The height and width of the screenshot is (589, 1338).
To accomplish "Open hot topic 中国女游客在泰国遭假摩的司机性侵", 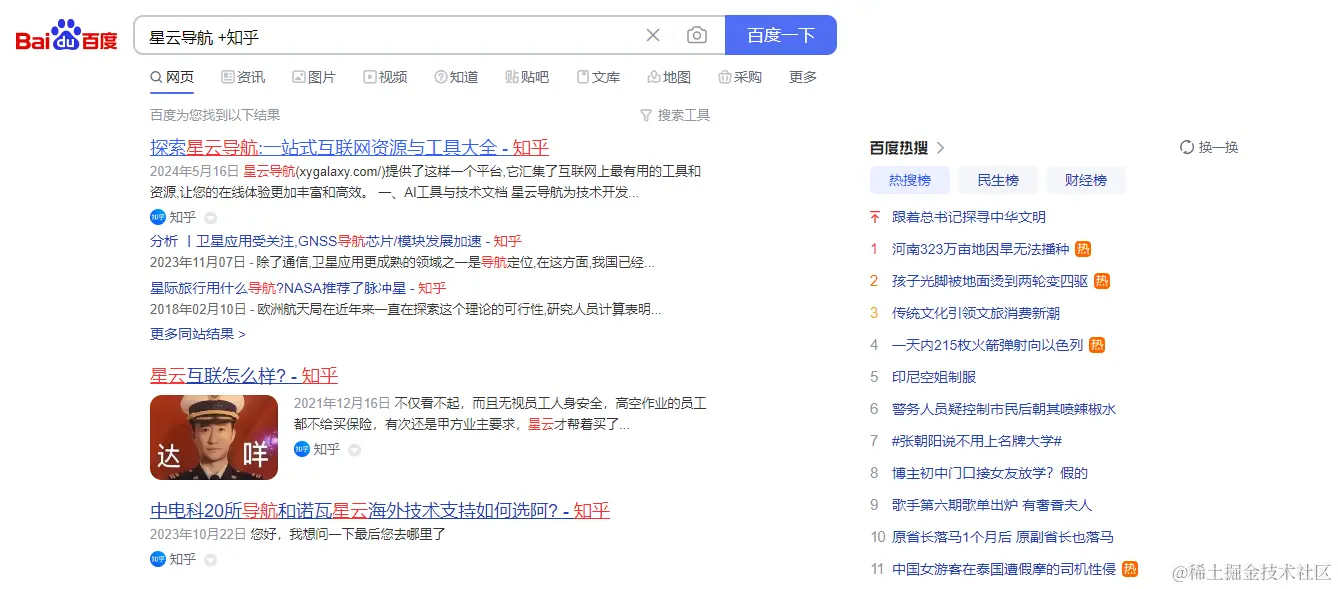I will pos(1004,569).
